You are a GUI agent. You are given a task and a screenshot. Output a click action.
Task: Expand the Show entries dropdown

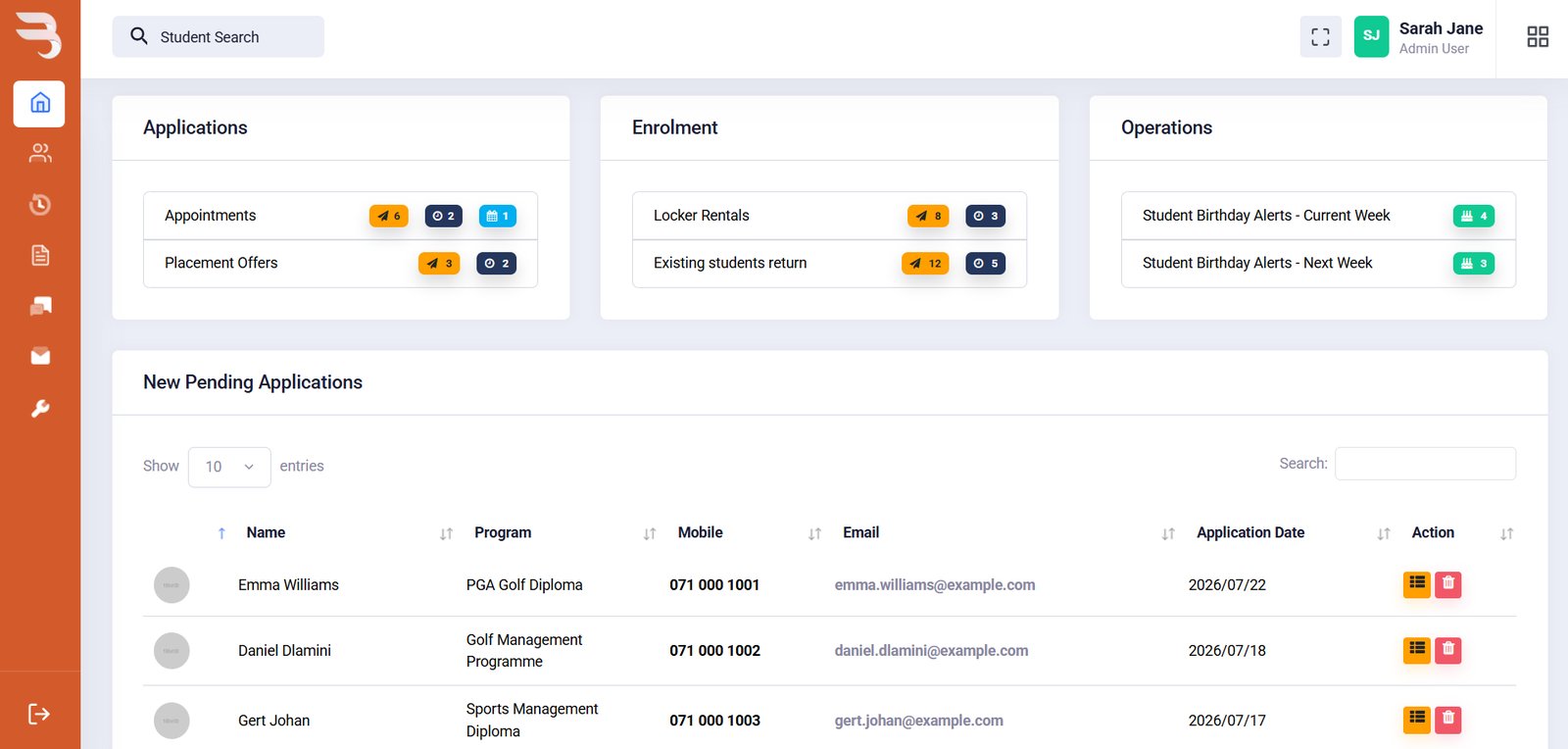229,467
